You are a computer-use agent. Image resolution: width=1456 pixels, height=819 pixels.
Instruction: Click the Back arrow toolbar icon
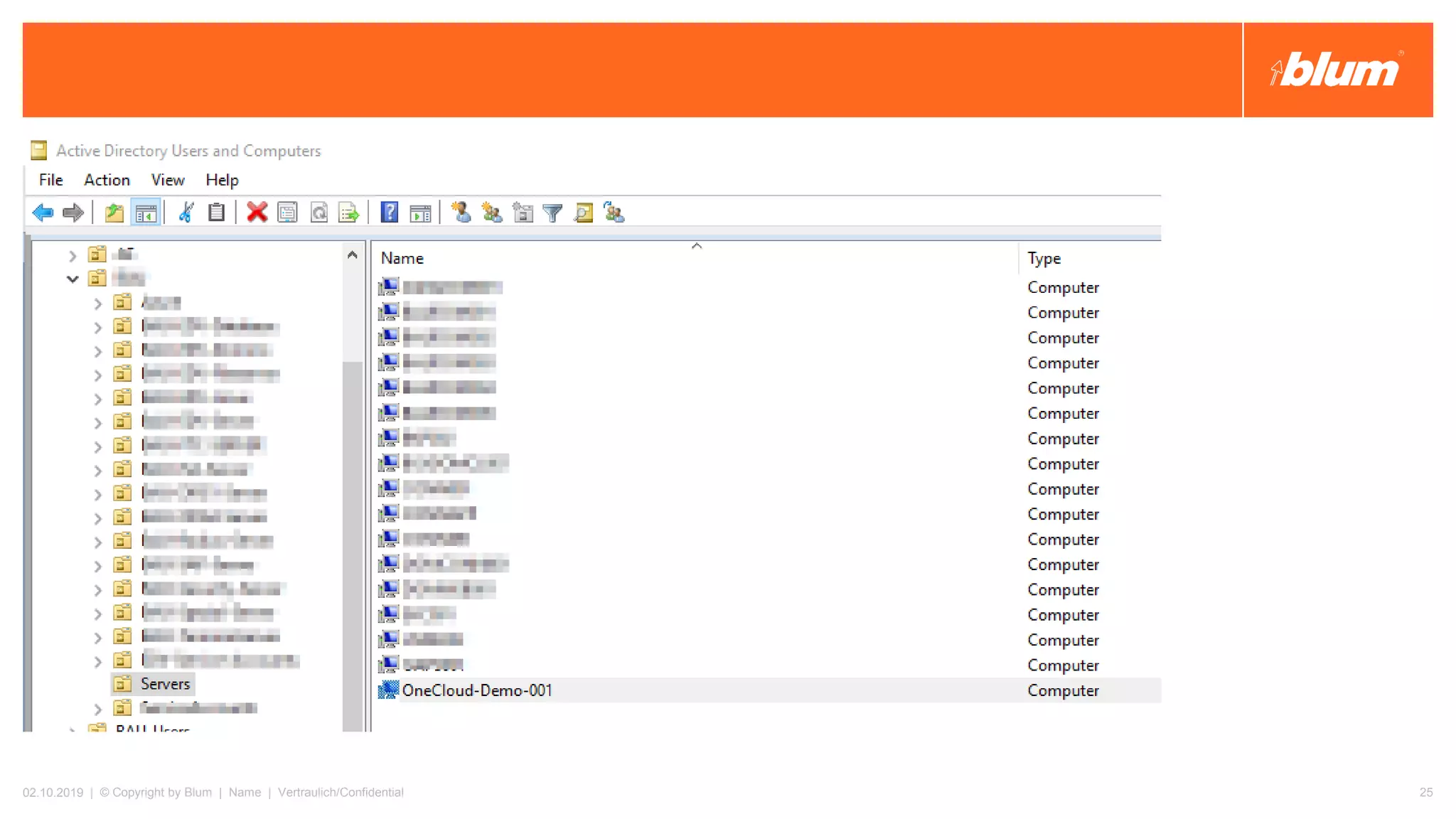(x=43, y=213)
